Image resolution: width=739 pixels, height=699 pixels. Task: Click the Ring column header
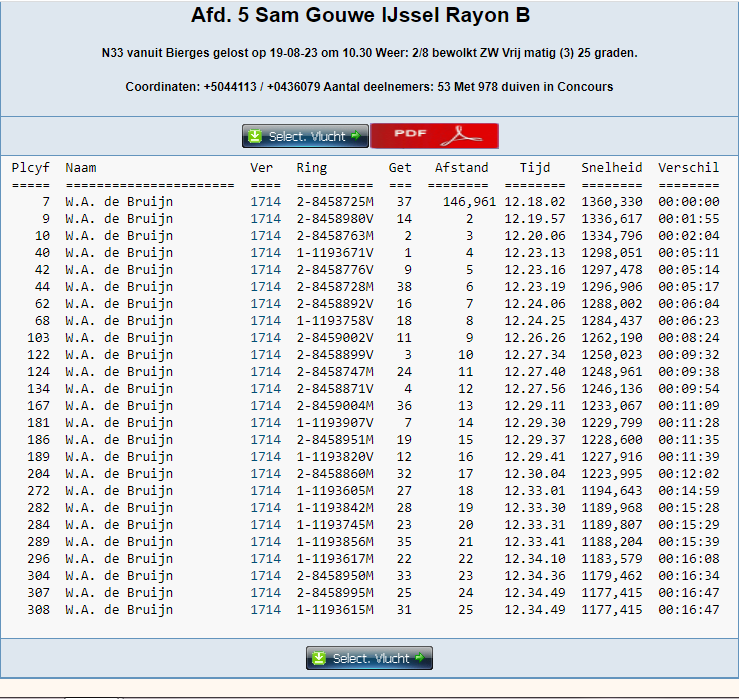click(312, 168)
